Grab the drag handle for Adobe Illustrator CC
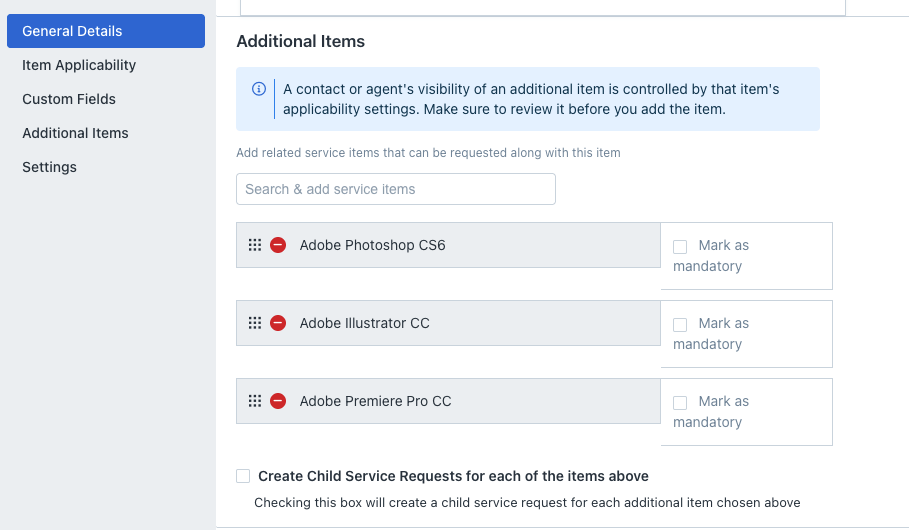The image size is (909, 530). pyautogui.click(x=254, y=323)
